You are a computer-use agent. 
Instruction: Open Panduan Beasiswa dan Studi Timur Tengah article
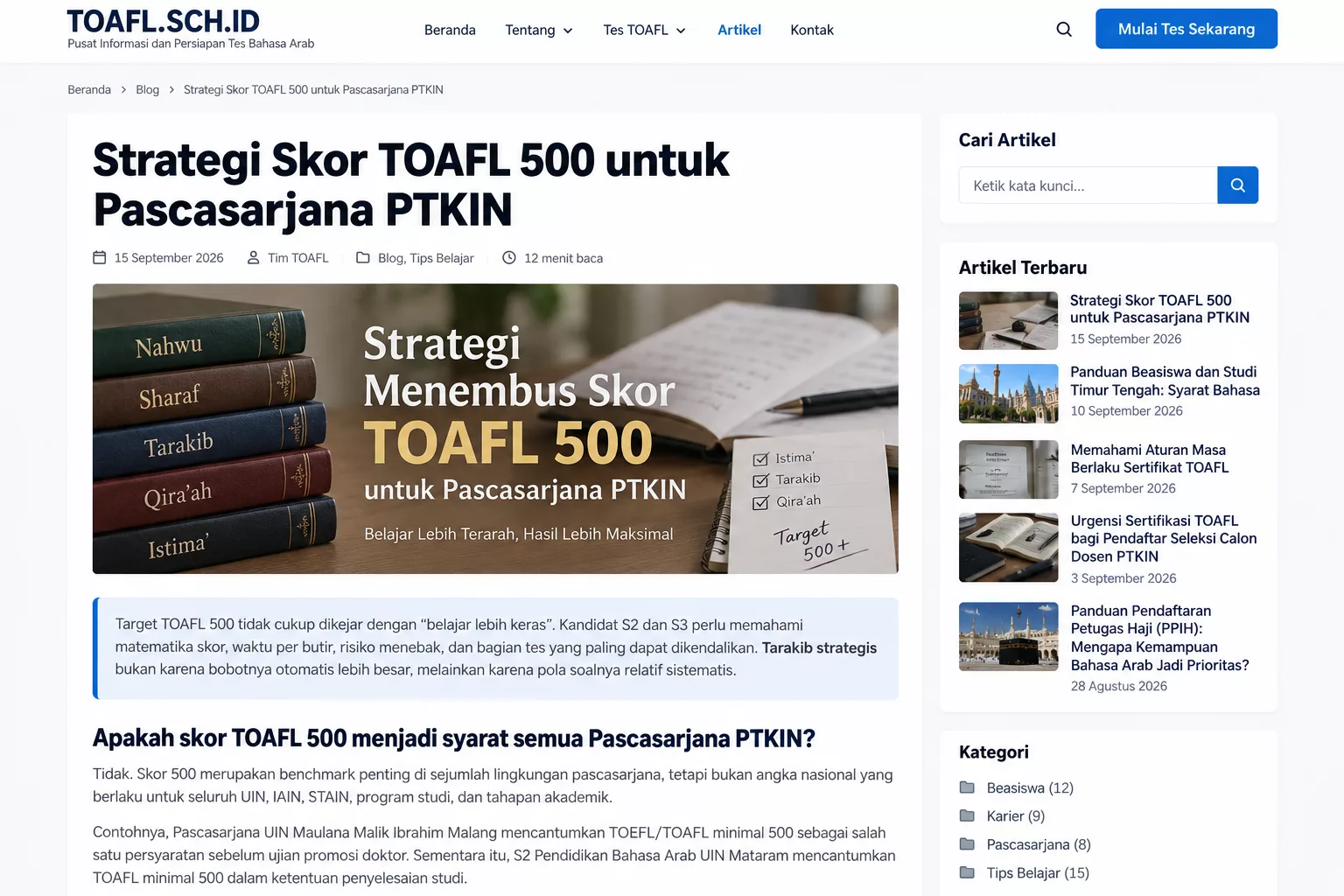1165,381
